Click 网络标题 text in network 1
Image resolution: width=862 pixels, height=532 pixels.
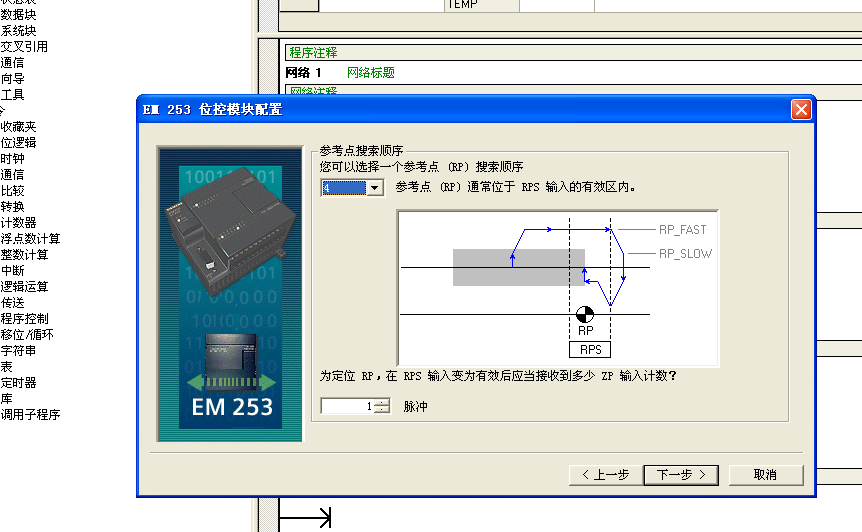tap(371, 73)
